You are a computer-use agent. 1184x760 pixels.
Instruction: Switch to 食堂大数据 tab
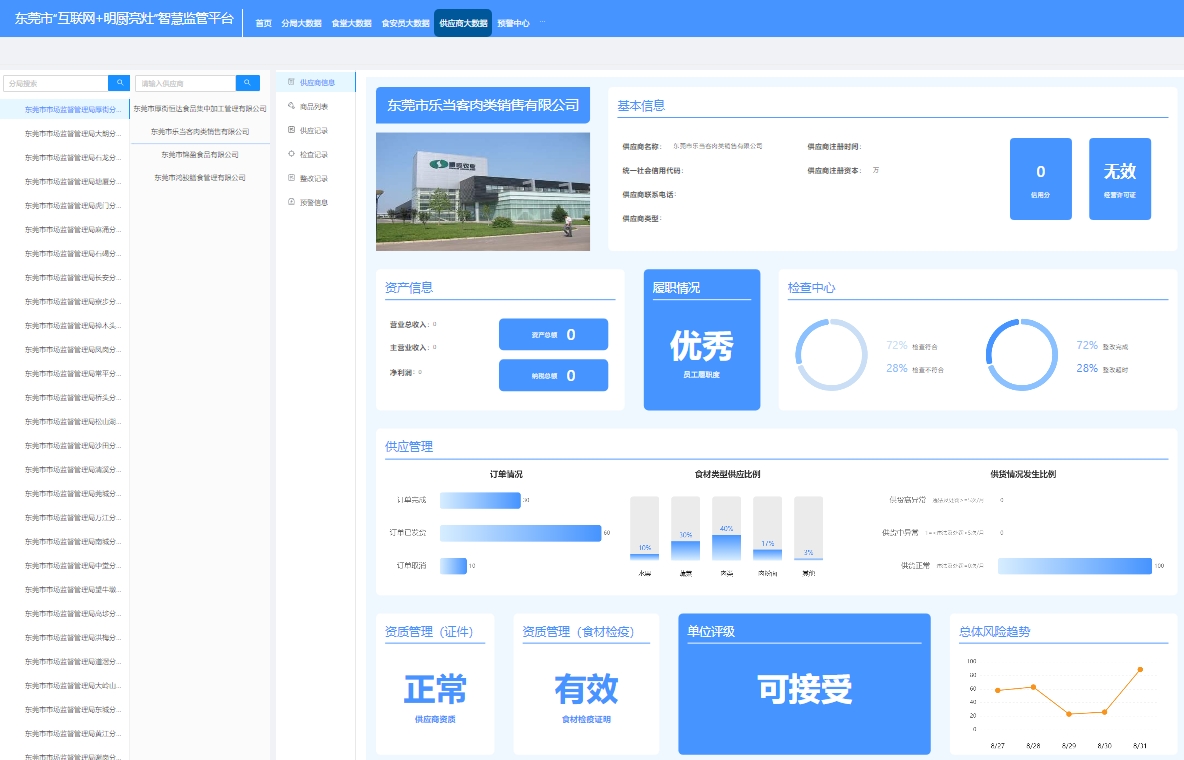pos(352,23)
